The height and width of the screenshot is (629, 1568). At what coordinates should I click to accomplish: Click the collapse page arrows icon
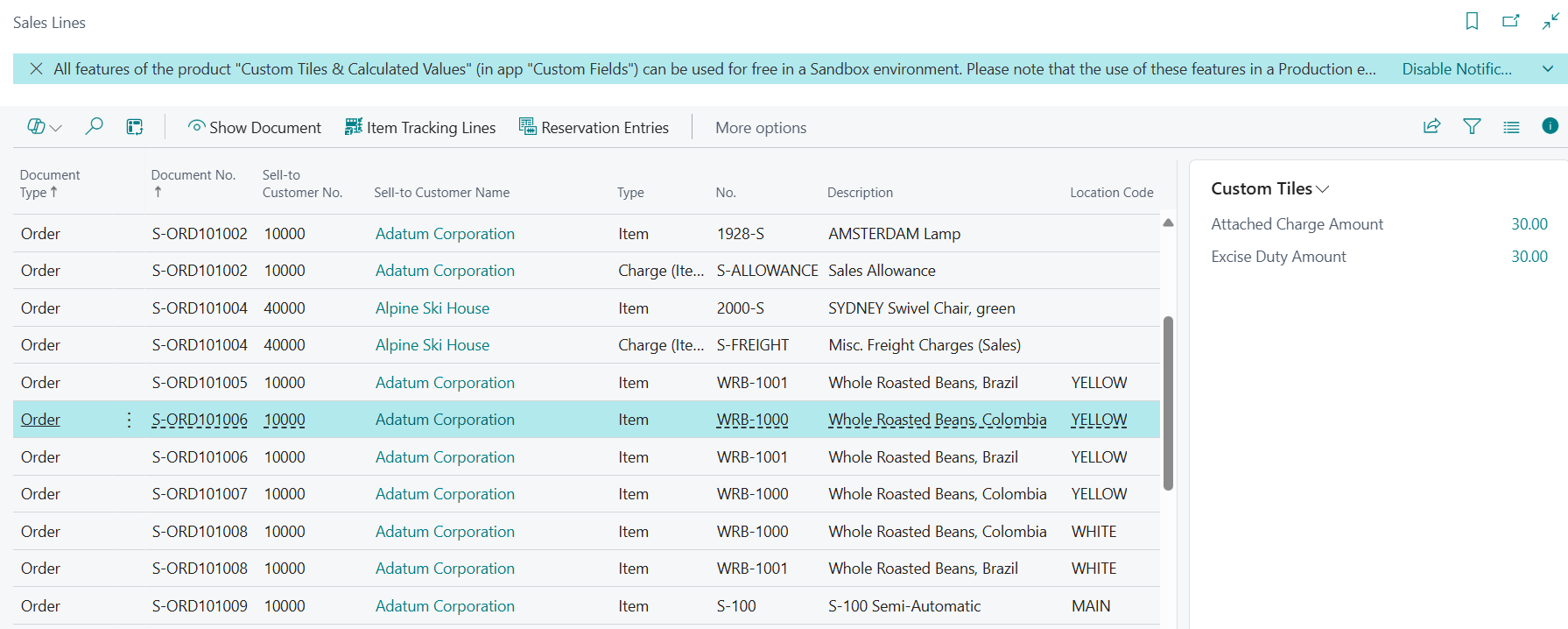(x=1550, y=21)
